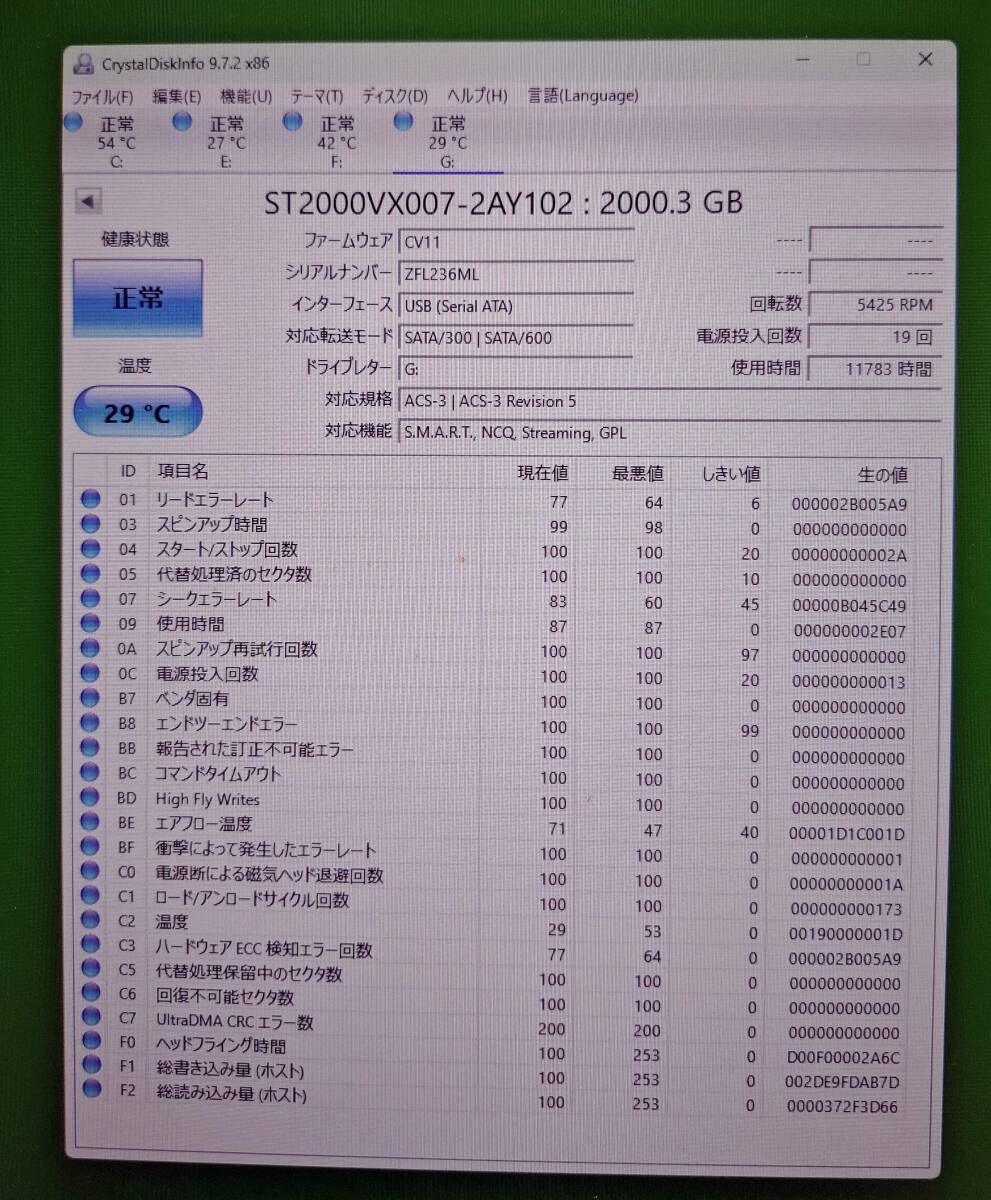Open the 言語(Language) menu
This screenshot has width=991, height=1200.
click(583, 96)
